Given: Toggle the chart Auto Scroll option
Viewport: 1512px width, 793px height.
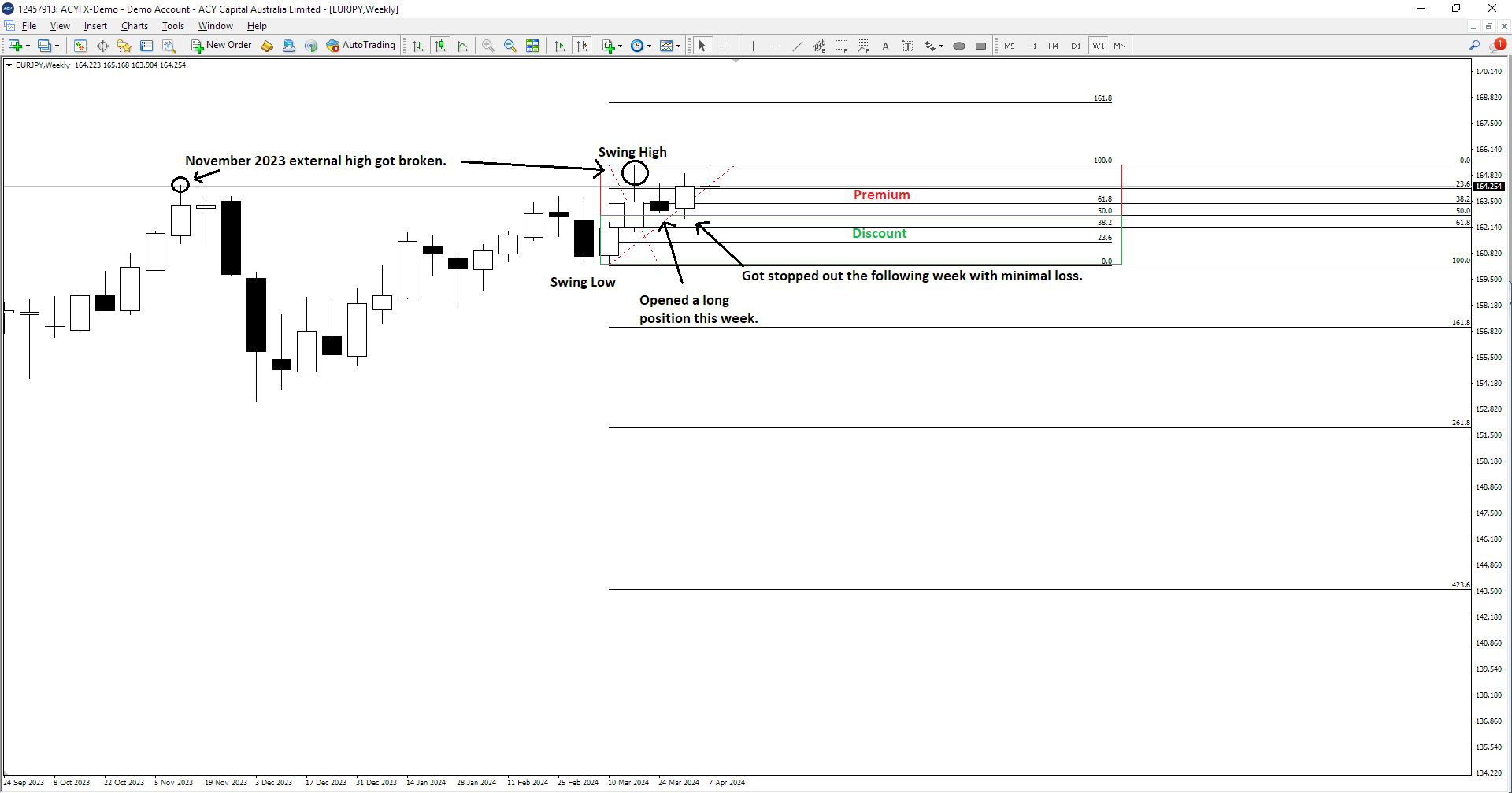Looking at the screenshot, I should 560,46.
